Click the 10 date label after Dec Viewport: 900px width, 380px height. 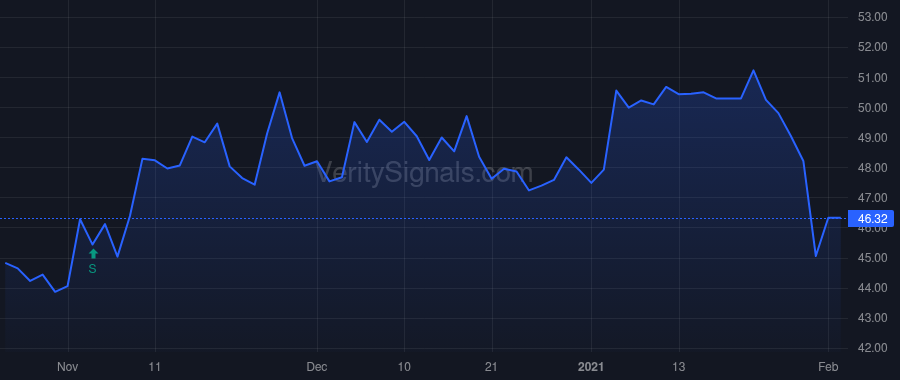(404, 366)
